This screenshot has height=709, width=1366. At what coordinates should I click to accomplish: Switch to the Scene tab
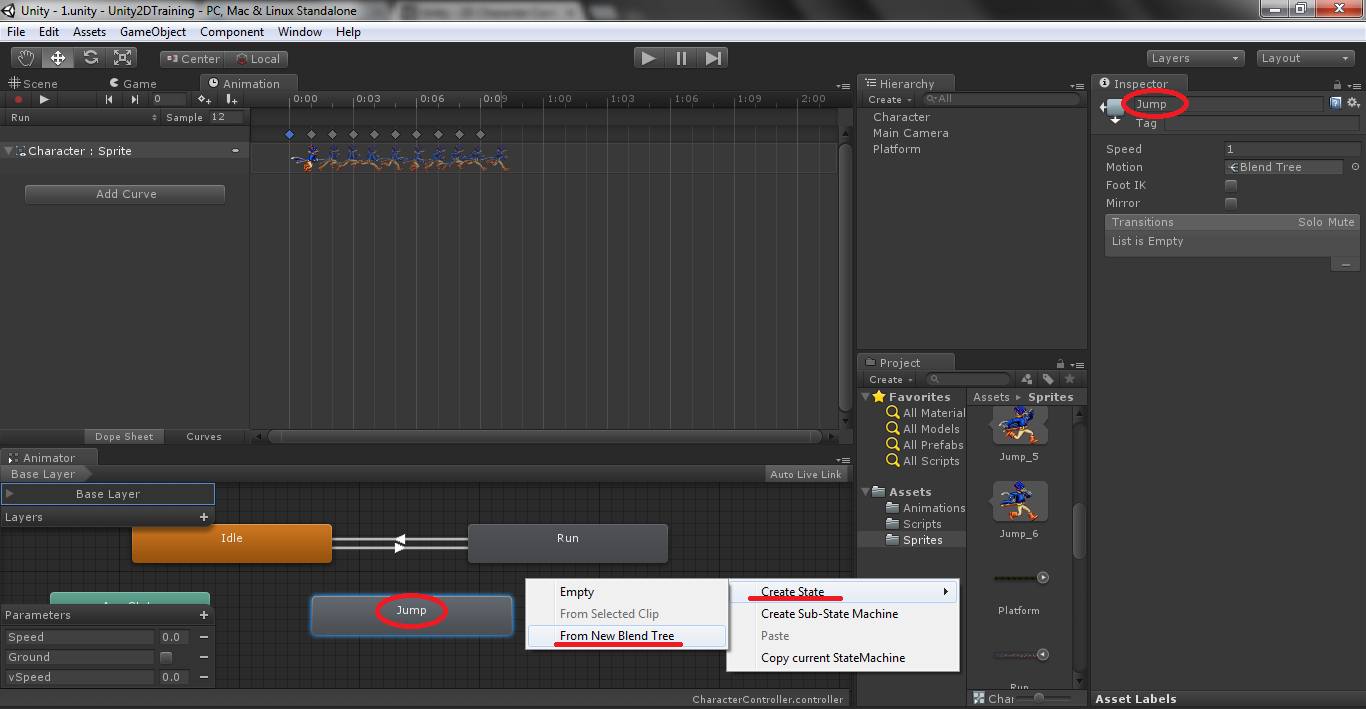33,84
